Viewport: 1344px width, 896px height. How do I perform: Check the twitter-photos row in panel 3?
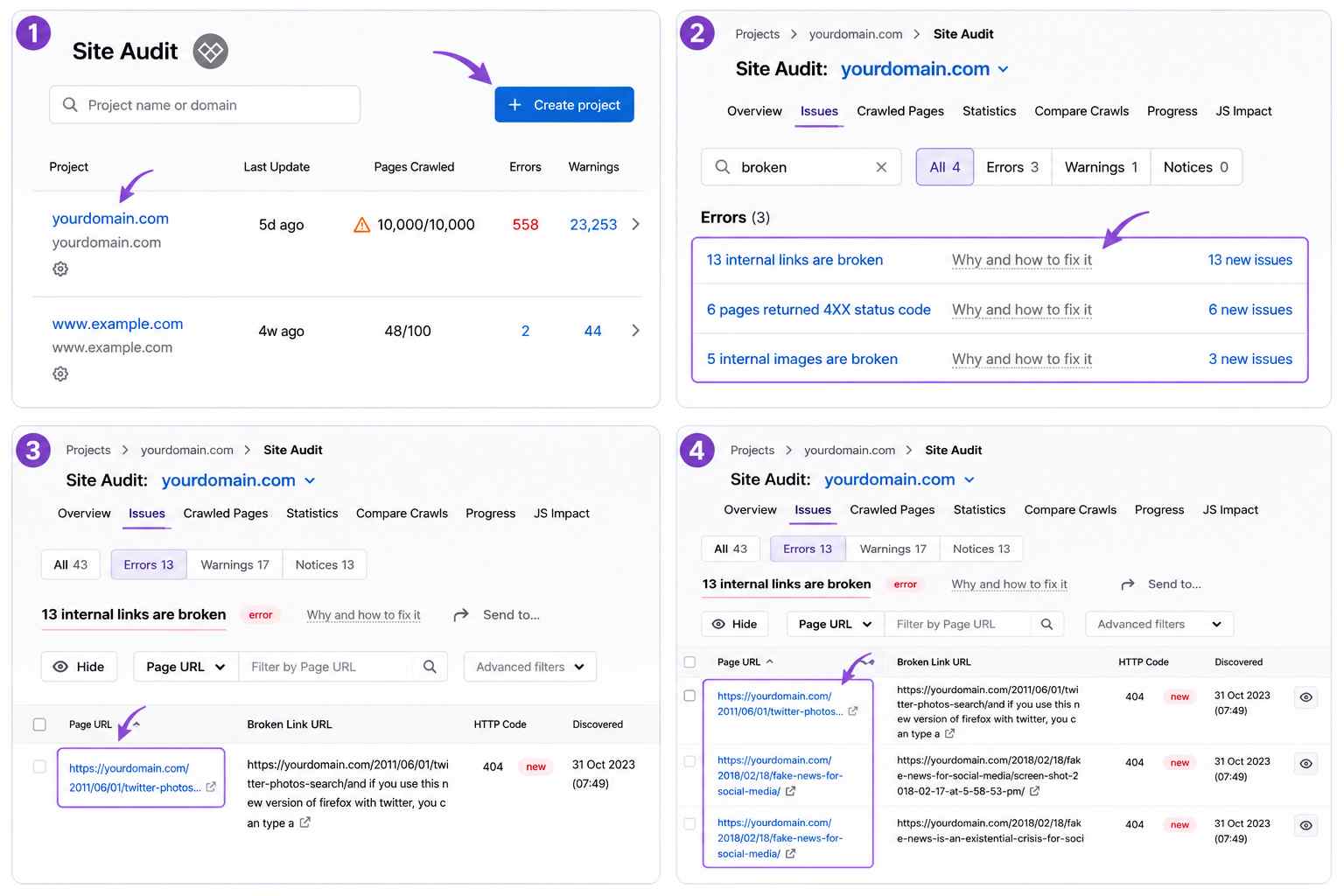pos(39,766)
